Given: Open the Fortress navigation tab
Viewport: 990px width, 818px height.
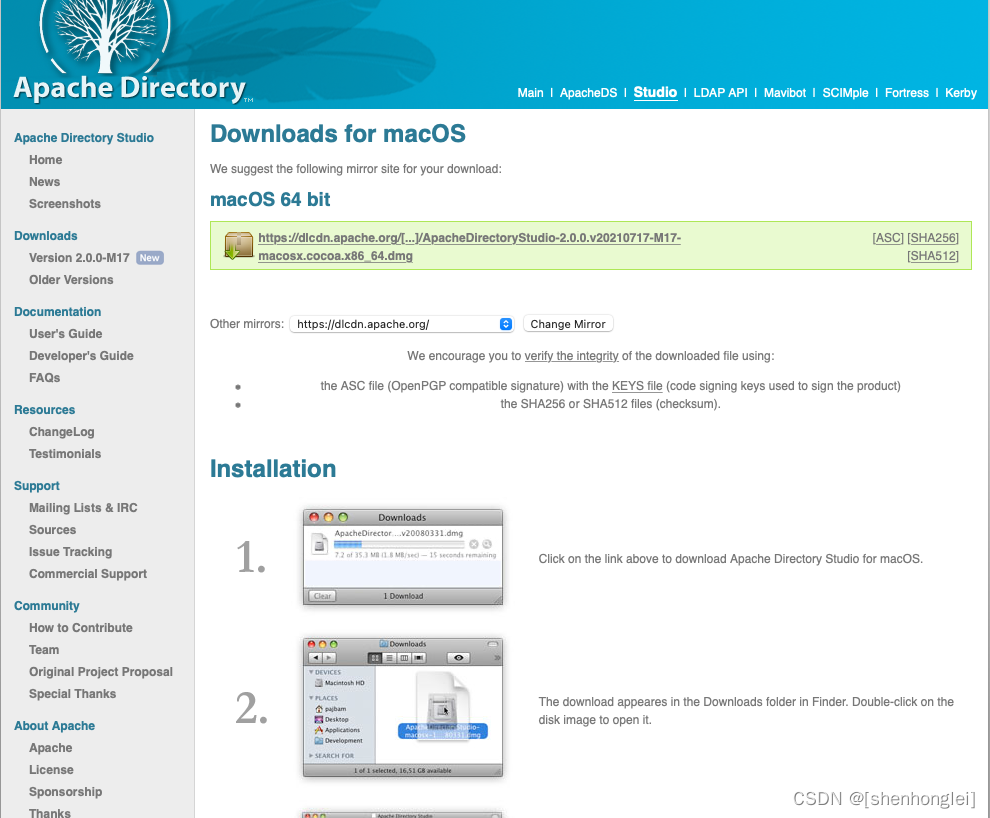Looking at the screenshot, I should point(907,93).
